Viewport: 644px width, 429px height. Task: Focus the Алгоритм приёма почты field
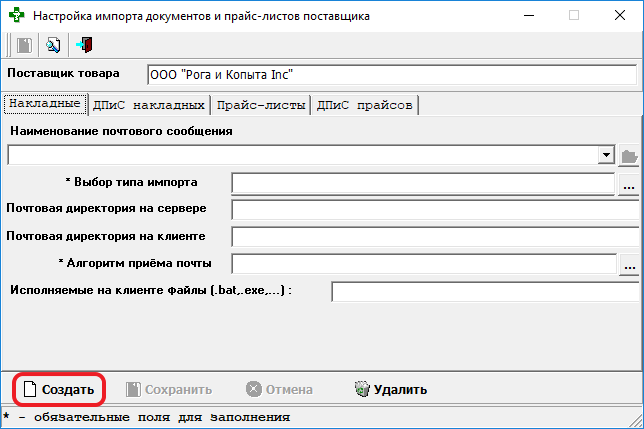coord(424,264)
